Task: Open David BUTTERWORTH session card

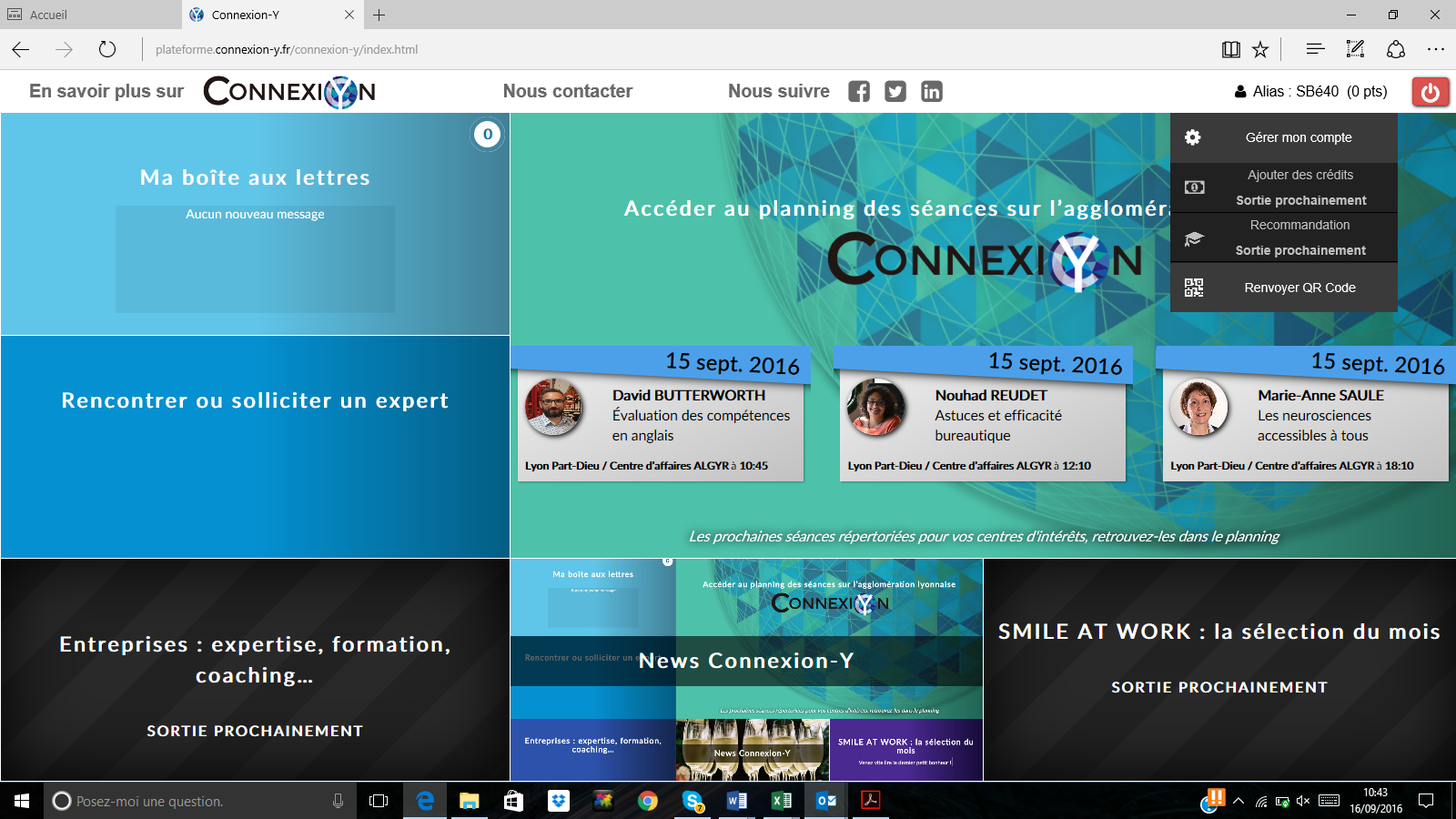Action: [x=661, y=416]
